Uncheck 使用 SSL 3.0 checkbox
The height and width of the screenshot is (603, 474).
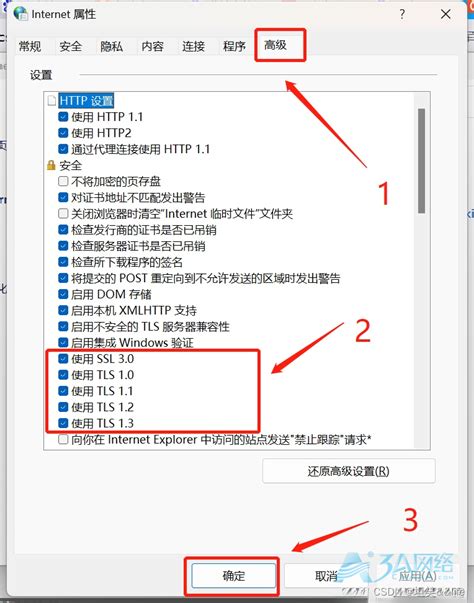coord(63,358)
